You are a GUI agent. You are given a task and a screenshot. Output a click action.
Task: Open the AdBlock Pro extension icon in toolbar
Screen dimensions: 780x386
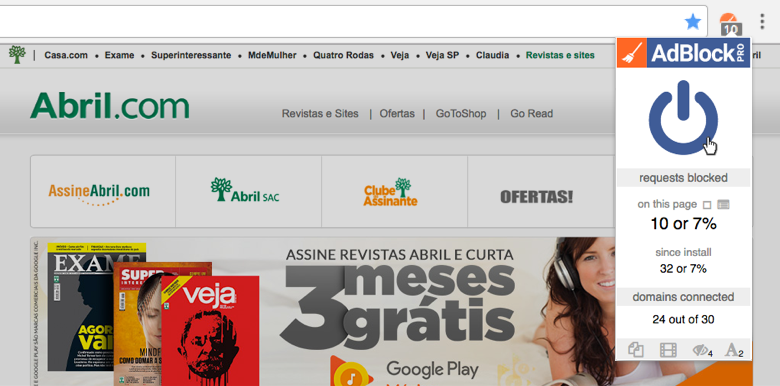(x=729, y=23)
